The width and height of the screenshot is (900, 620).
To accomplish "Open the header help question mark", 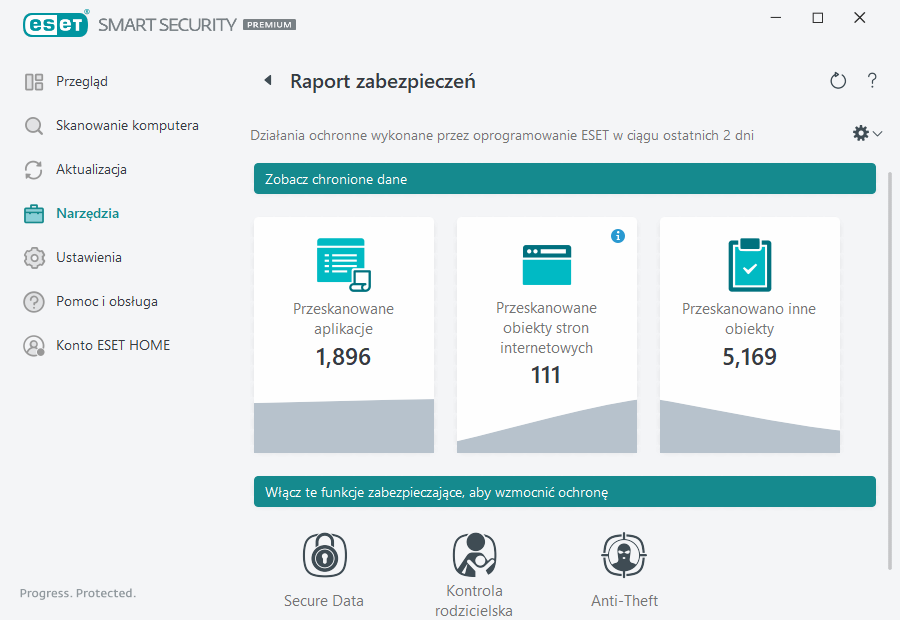I will pos(872,81).
